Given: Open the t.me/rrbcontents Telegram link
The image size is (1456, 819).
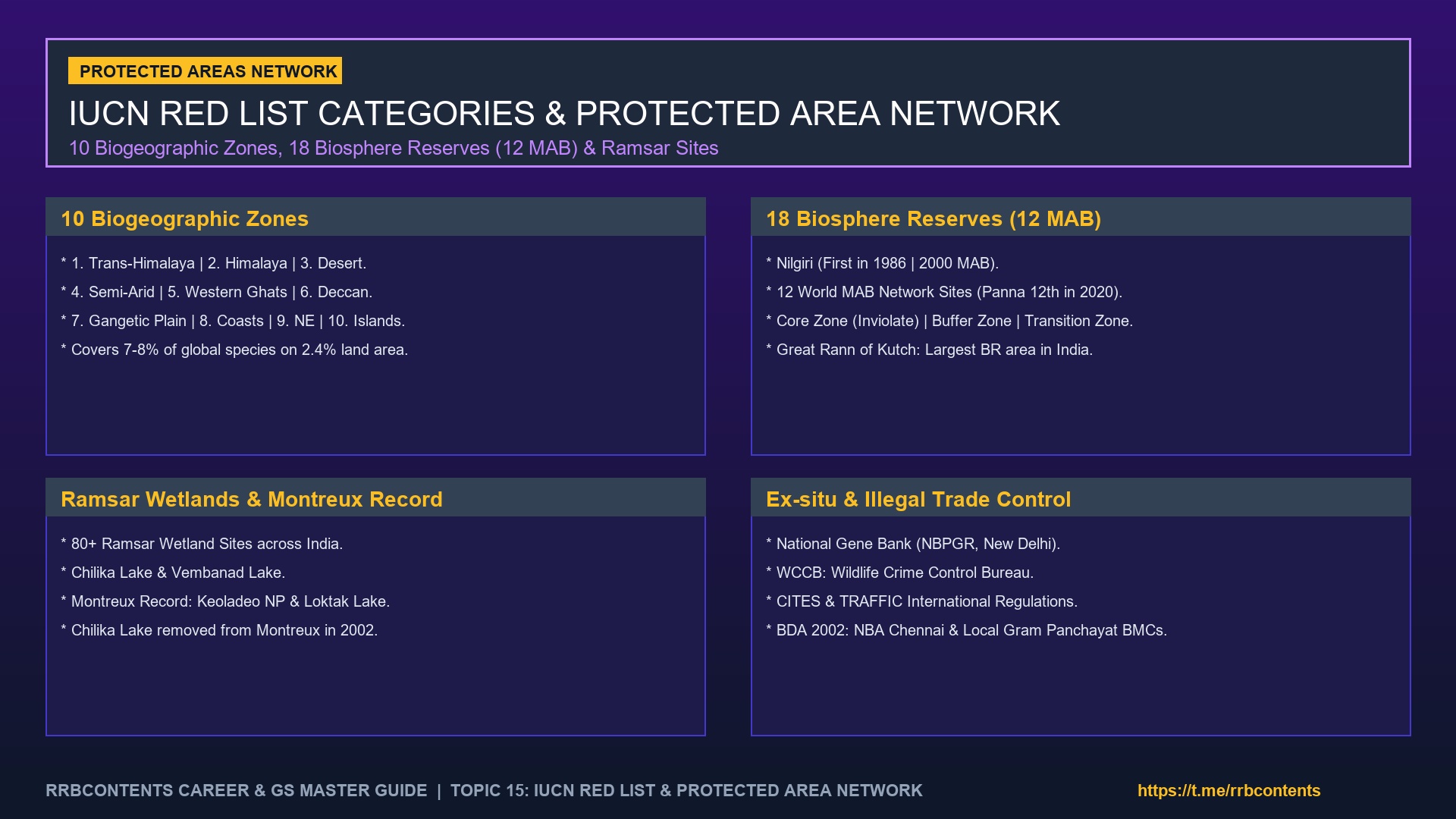Looking at the screenshot, I should tap(1228, 790).
